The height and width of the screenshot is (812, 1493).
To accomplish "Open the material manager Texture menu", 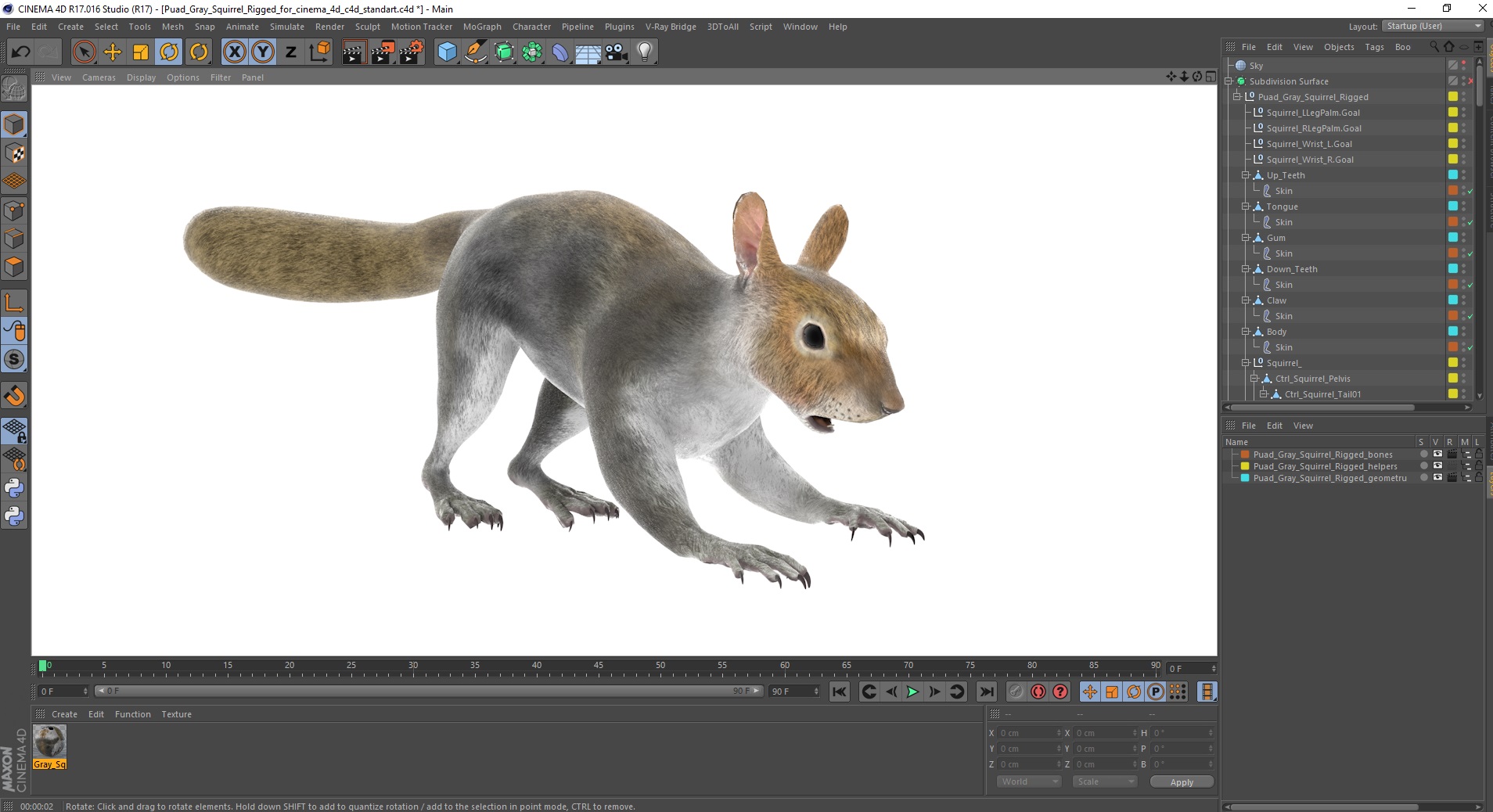I will 176,714.
